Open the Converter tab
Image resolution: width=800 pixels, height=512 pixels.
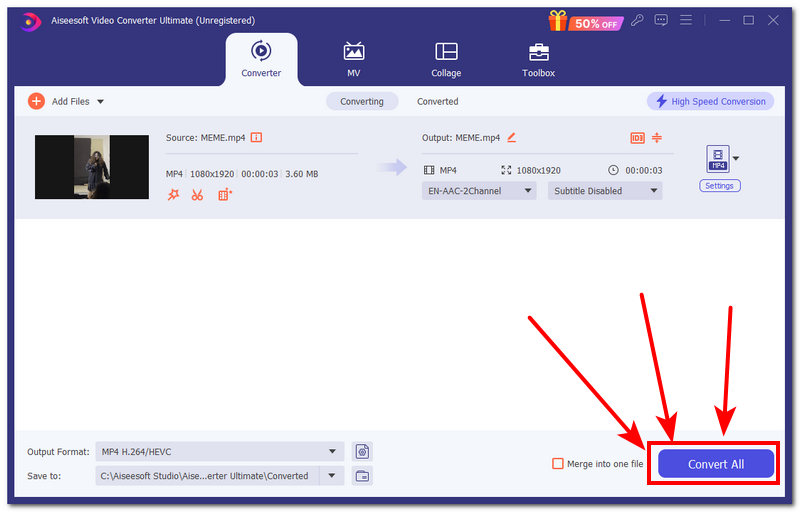click(261, 59)
